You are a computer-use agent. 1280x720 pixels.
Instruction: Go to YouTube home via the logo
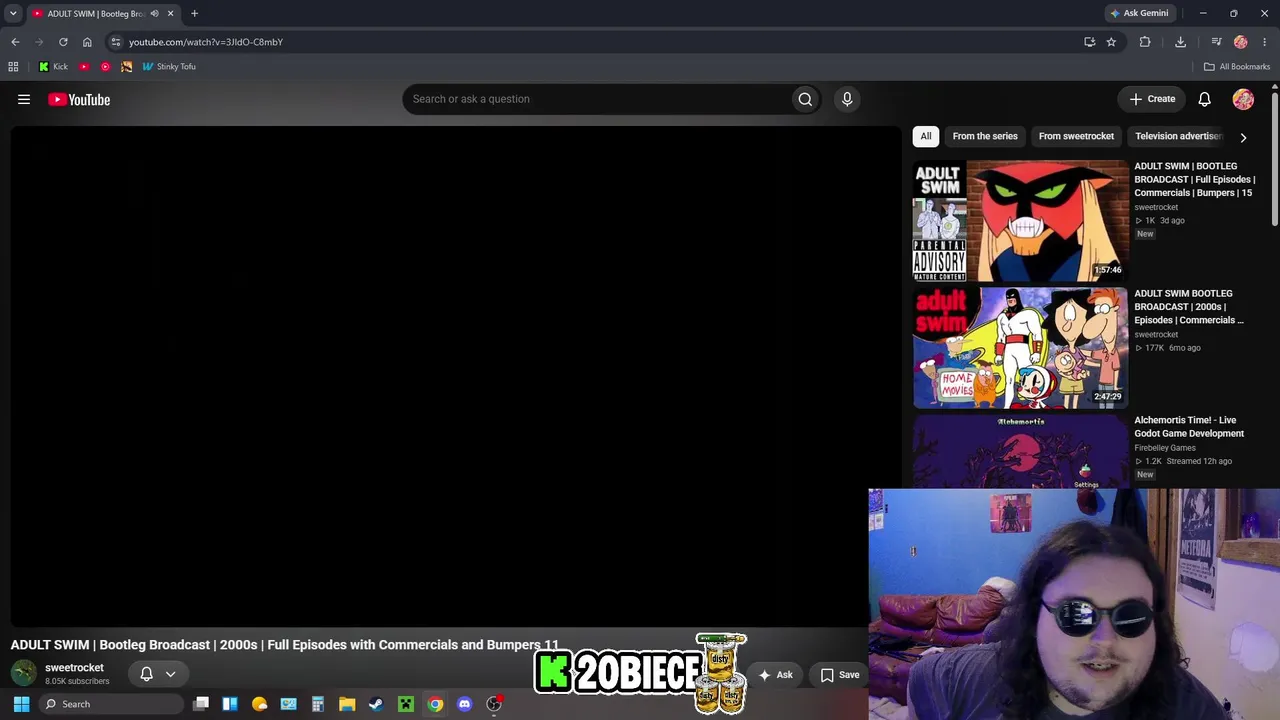[79, 99]
